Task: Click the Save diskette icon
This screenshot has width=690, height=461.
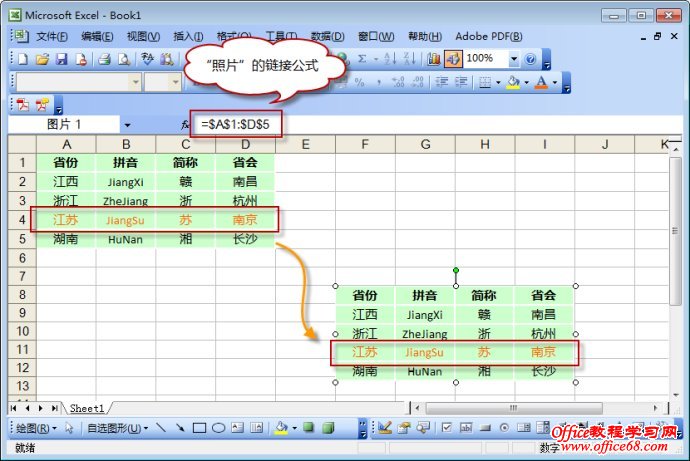Action: [62, 59]
